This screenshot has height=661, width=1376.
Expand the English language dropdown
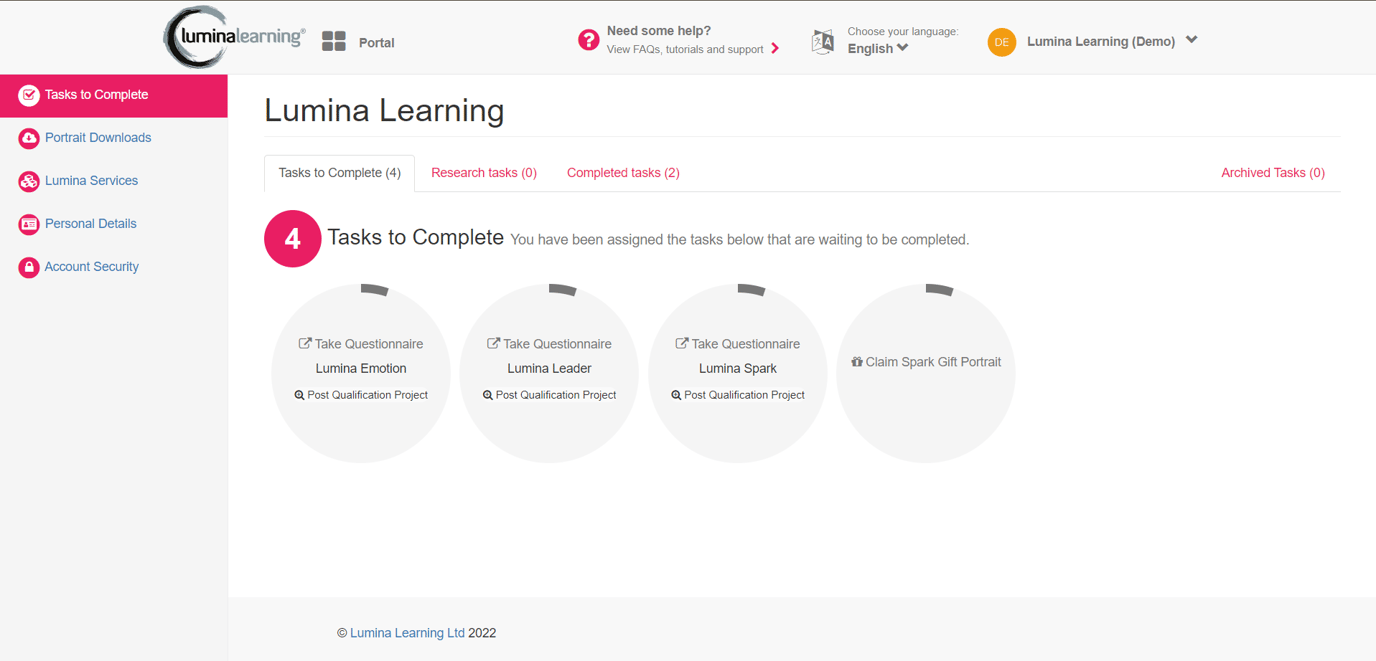coord(878,48)
